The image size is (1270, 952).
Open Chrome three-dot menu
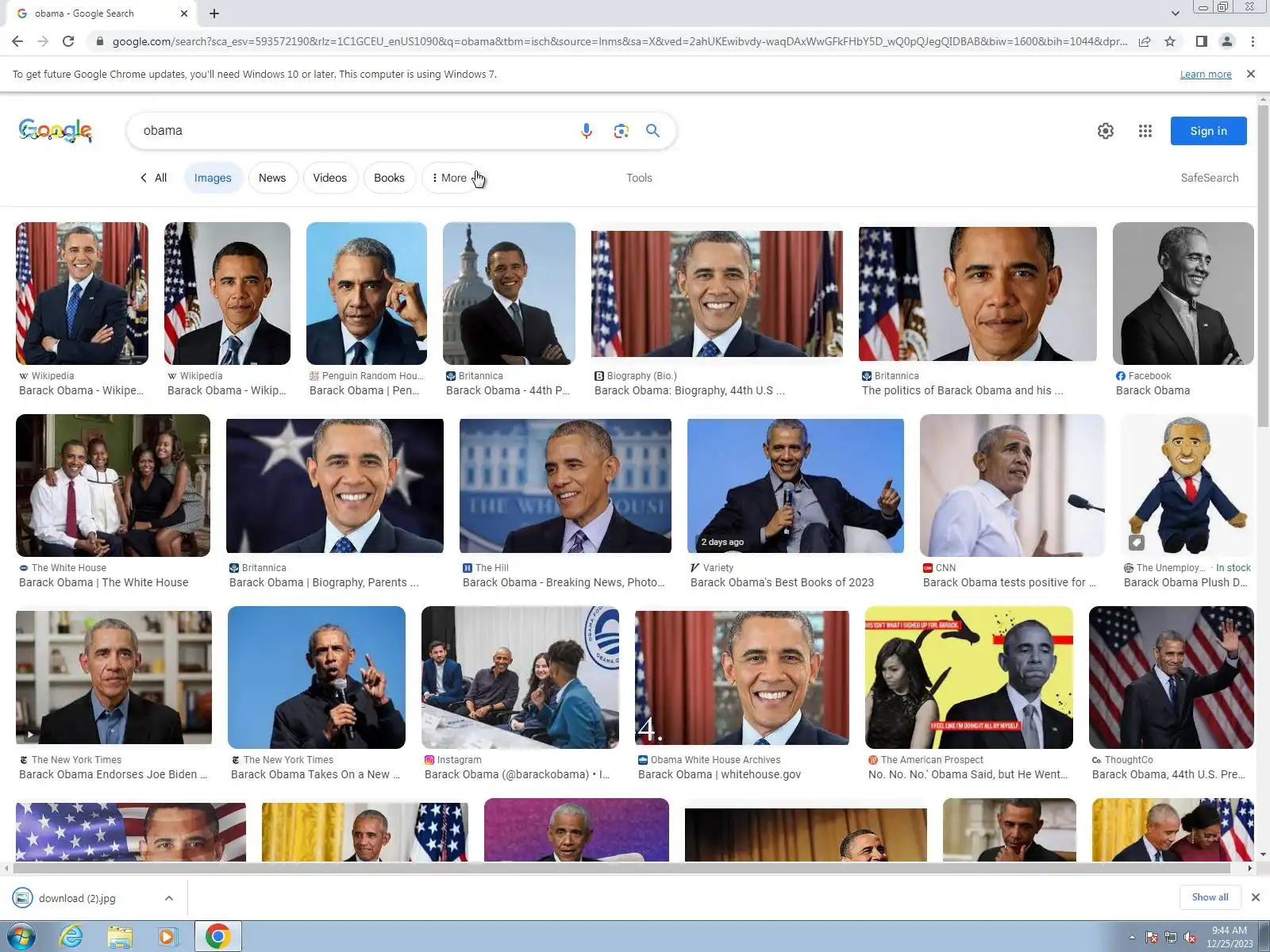pyautogui.click(x=1253, y=41)
